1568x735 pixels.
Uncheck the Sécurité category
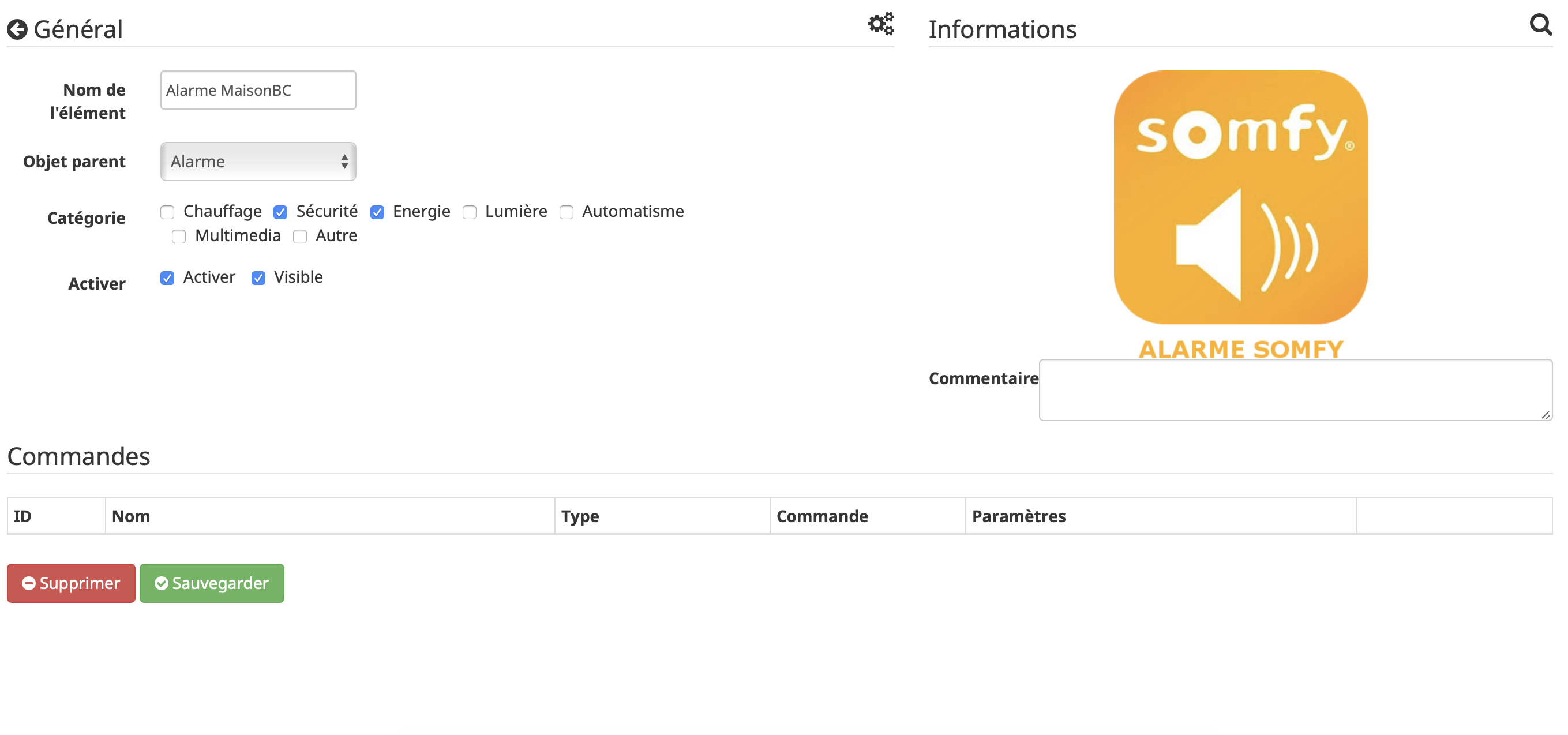coord(280,212)
